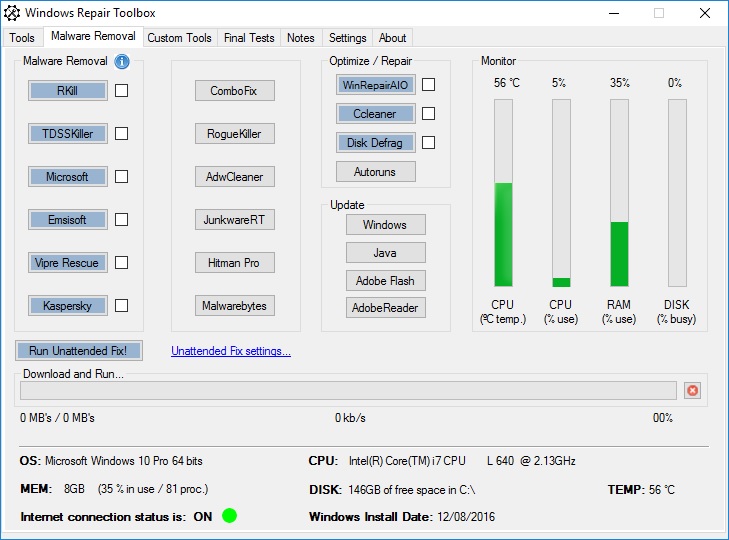
Task: Click the TEMP 56 °C status text
Action: point(641,489)
